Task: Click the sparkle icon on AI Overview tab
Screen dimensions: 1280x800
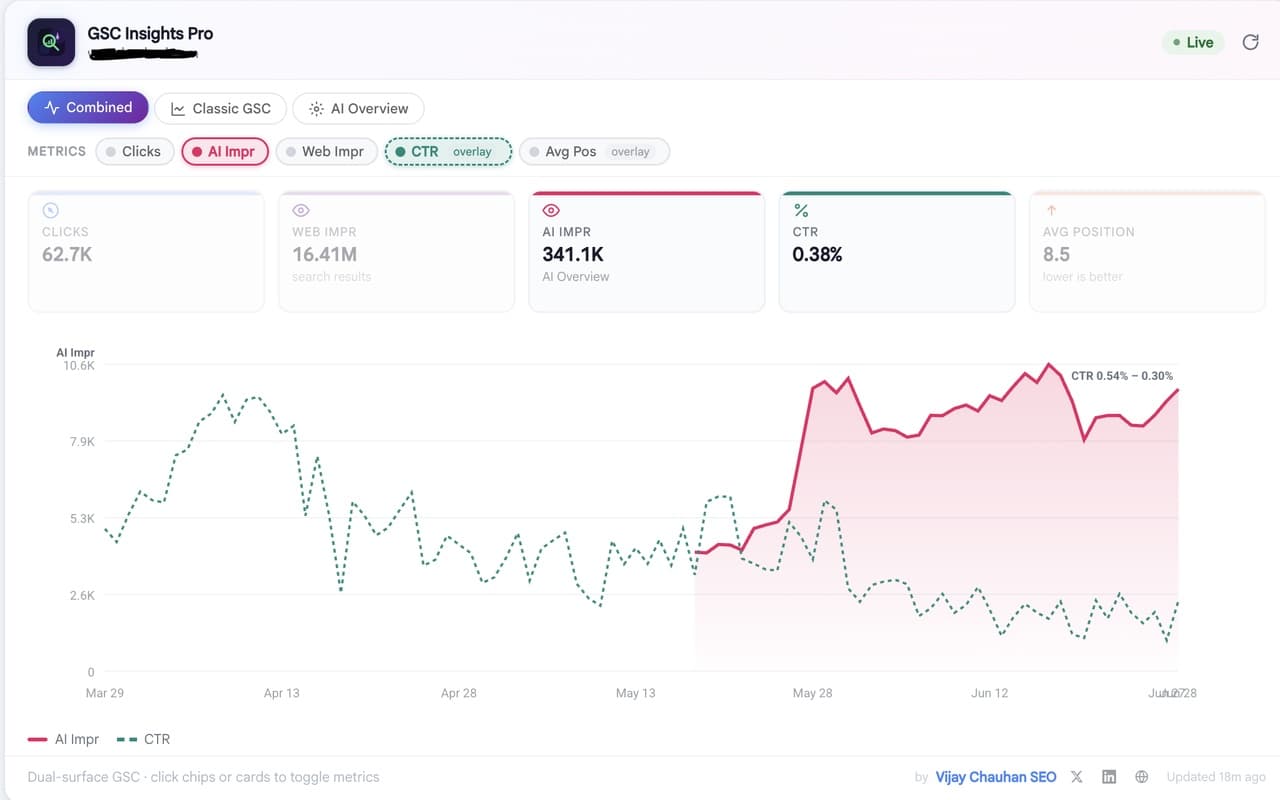Action: pyautogui.click(x=316, y=109)
